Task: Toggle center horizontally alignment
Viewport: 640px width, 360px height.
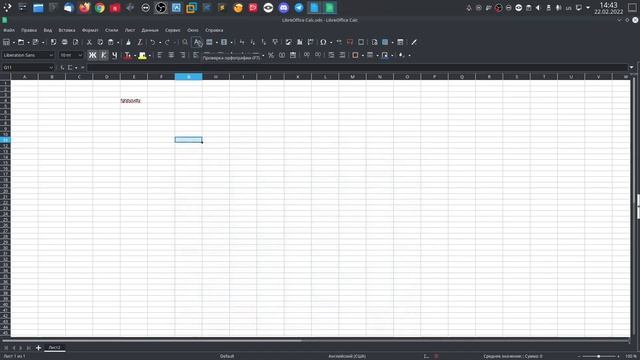Action: (x=171, y=55)
